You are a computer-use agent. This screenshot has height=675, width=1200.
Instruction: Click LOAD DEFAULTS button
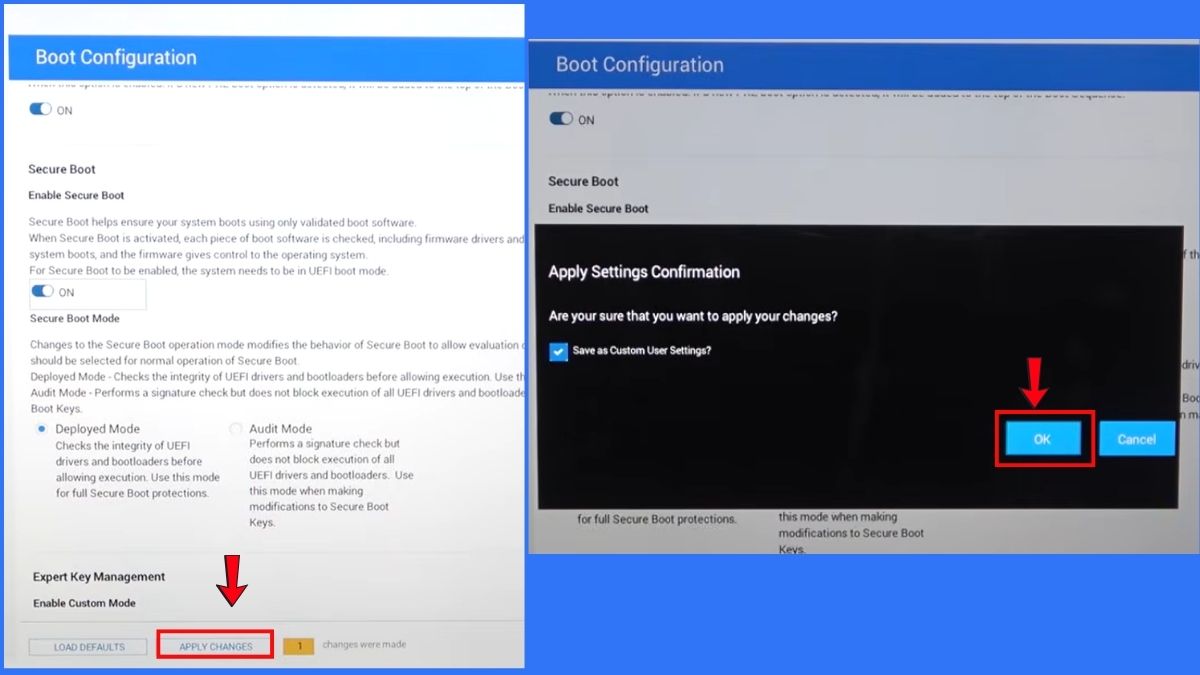(89, 647)
